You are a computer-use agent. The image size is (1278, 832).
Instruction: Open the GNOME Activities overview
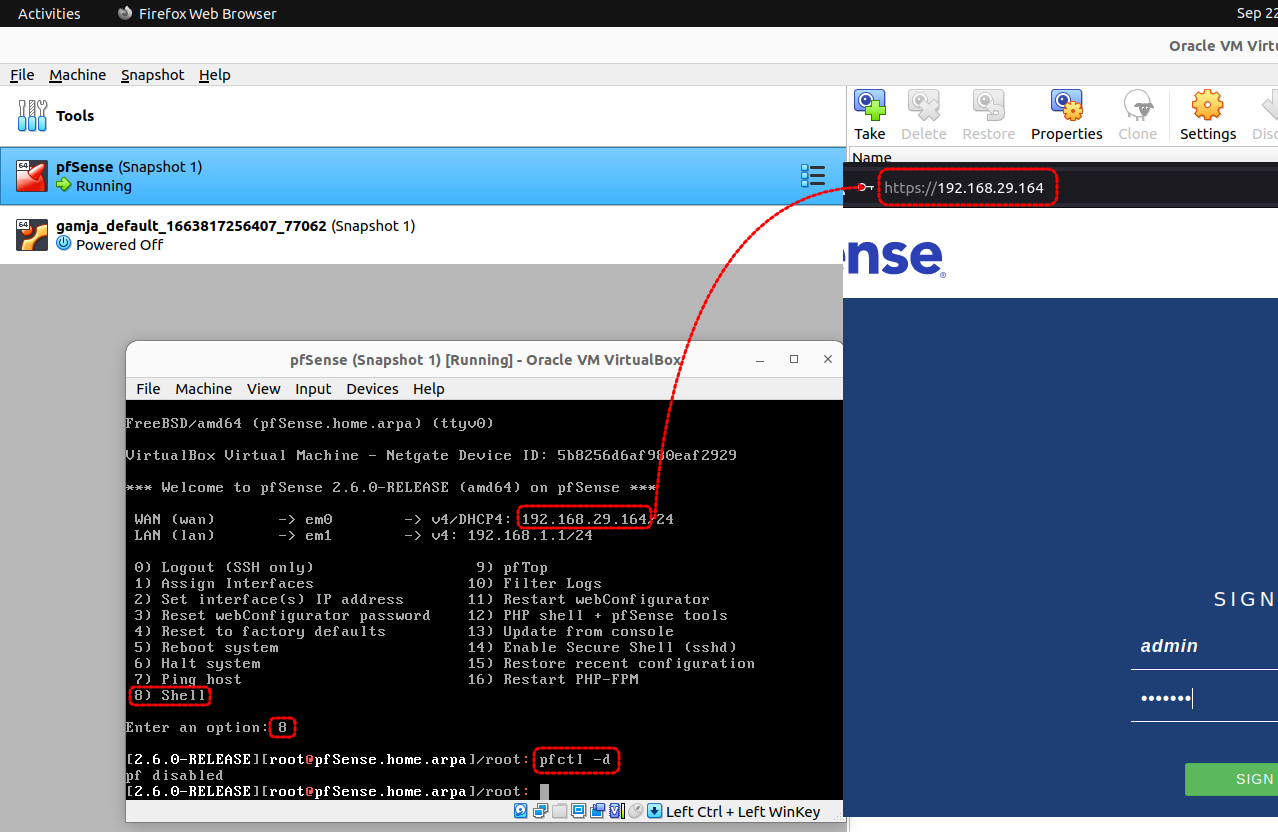[x=49, y=13]
